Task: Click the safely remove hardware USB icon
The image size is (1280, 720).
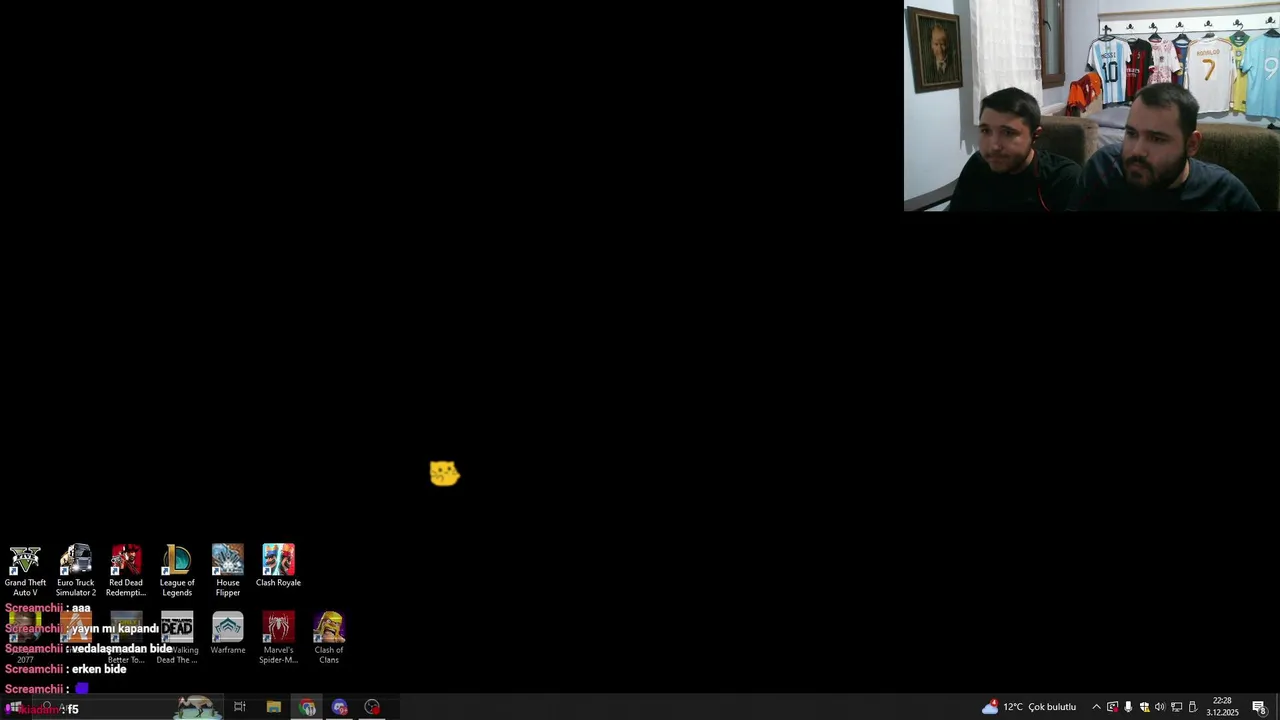Action: click(1192, 707)
